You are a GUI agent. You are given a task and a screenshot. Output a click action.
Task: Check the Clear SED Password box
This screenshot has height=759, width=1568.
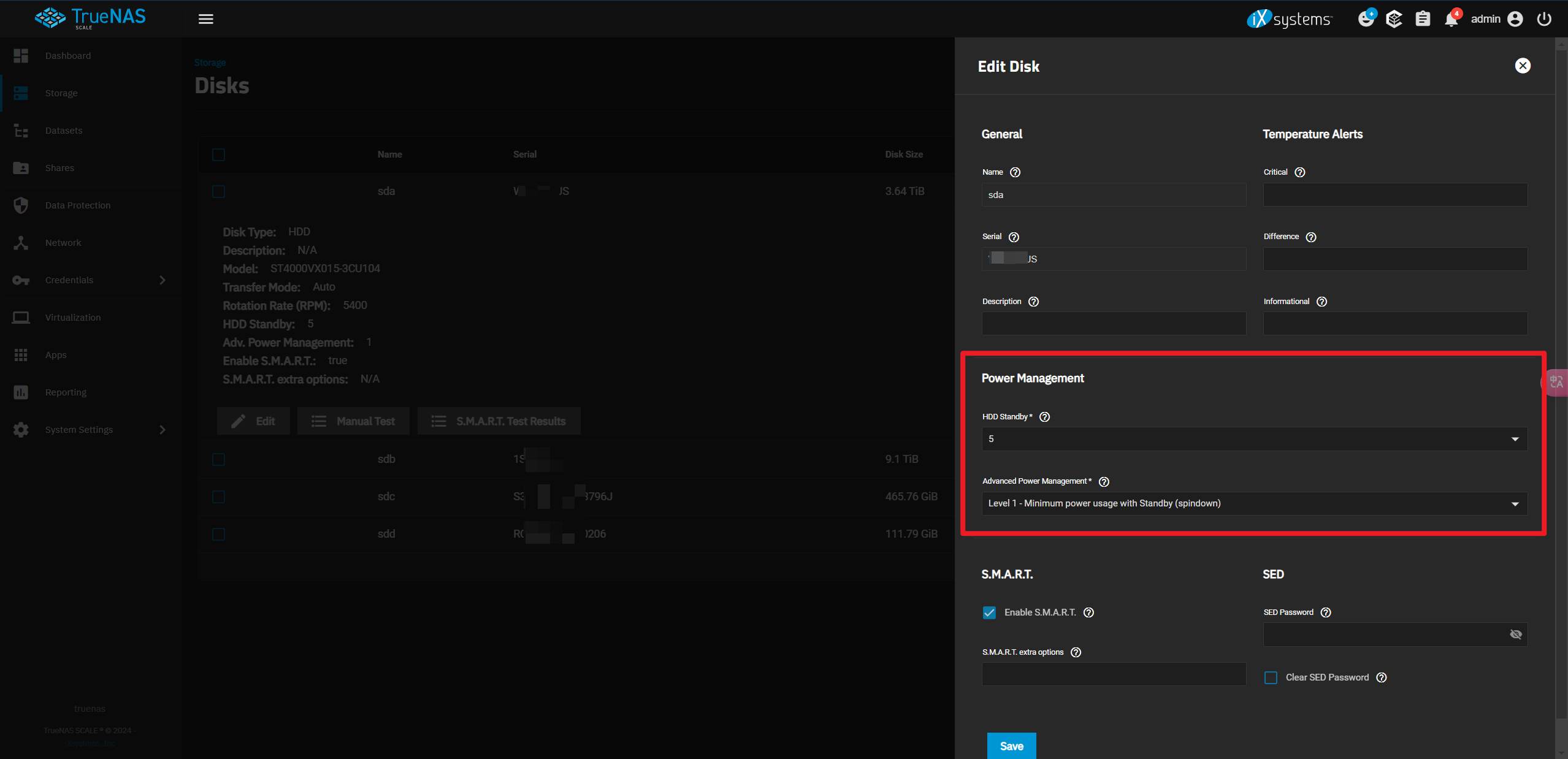[1271, 677]
